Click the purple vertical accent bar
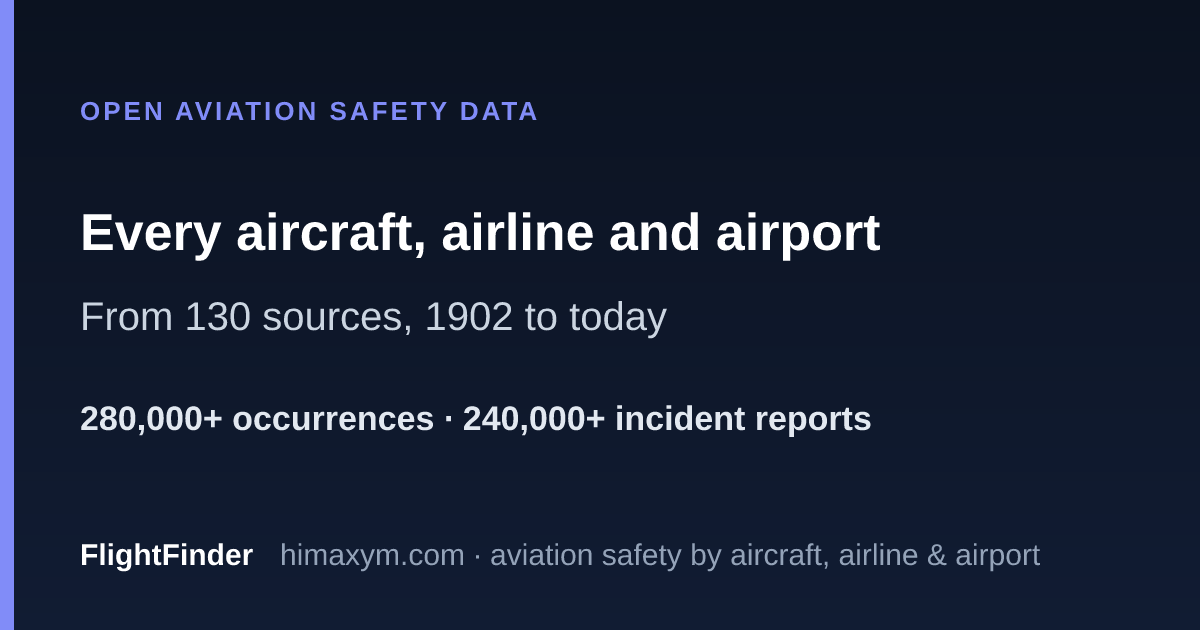The width and height of the screenshot is (1200, 630). (7, 315)
